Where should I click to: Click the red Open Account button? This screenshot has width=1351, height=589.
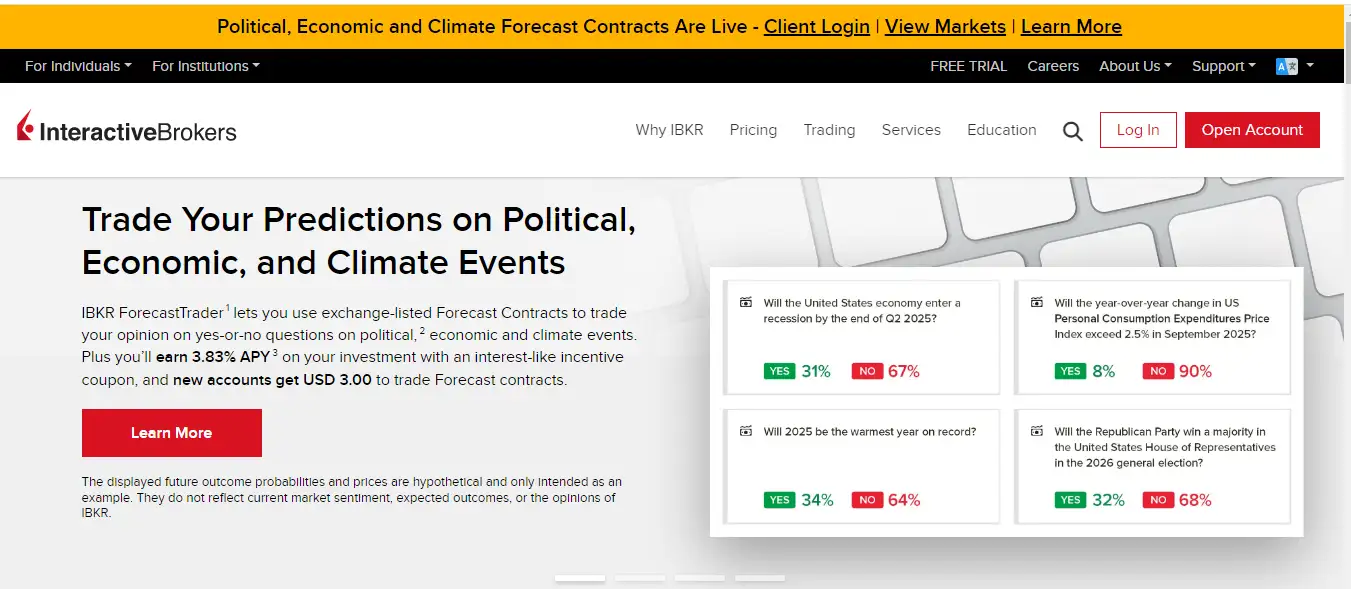[x=1252, y=130]
